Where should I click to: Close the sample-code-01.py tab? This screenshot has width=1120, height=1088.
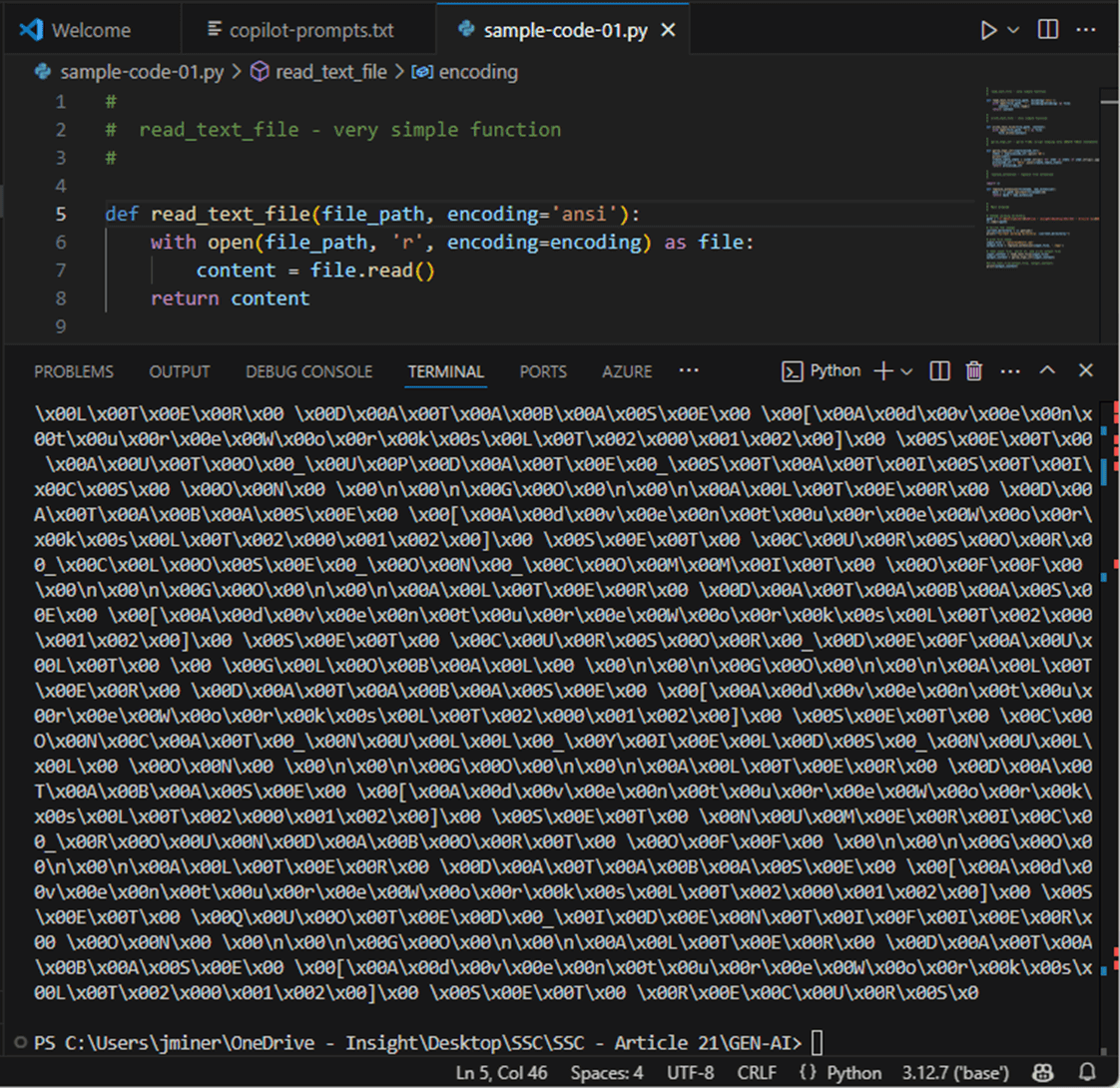(x=669, y=30)
